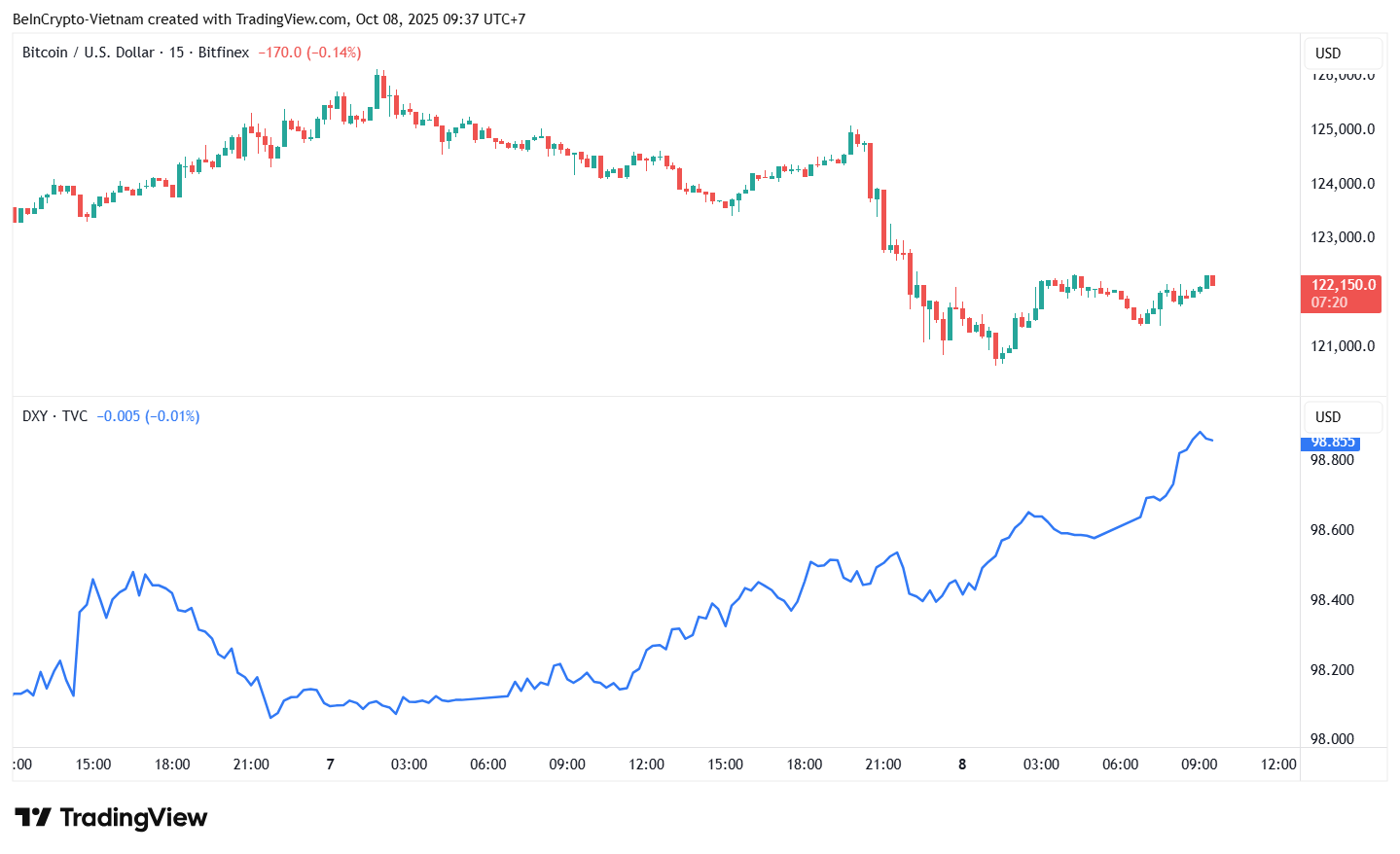Click the TVC source label
This screenshot has height=854, width=1400.
point(75,416)
